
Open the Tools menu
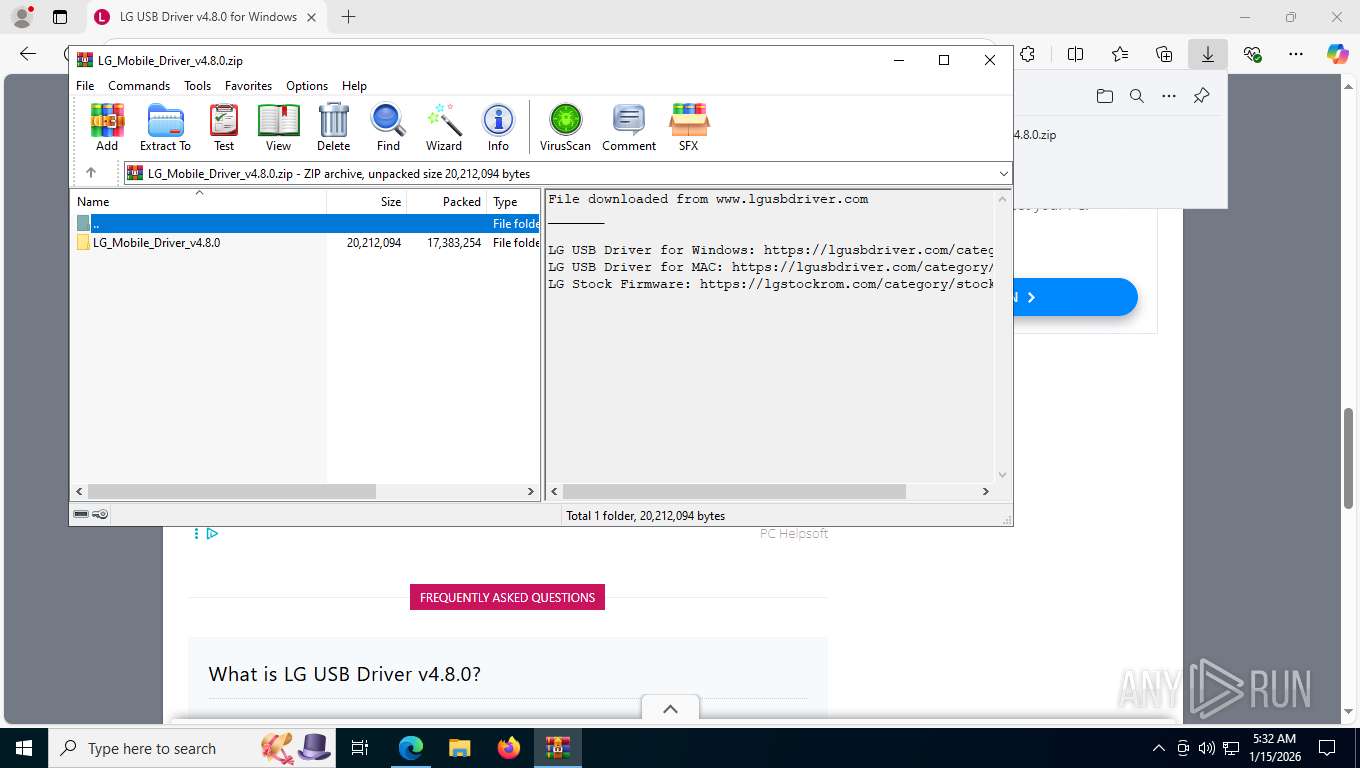point(197,86)
